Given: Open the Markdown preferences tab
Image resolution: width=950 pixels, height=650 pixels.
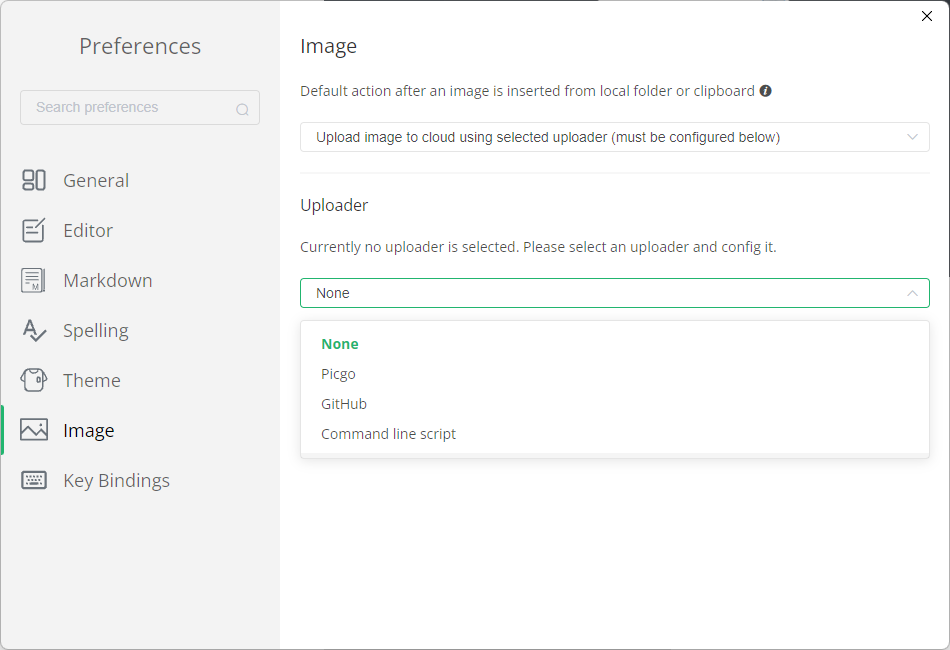Looking at the screenshot, I should [x=107, y=280].
